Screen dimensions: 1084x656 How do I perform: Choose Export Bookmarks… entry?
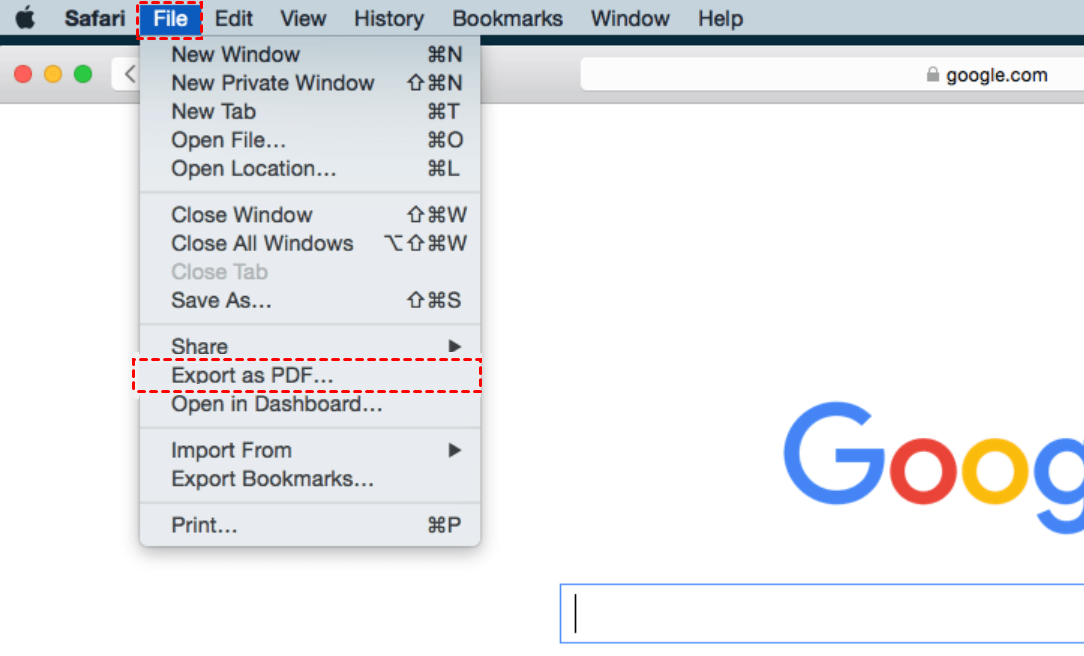310,479
